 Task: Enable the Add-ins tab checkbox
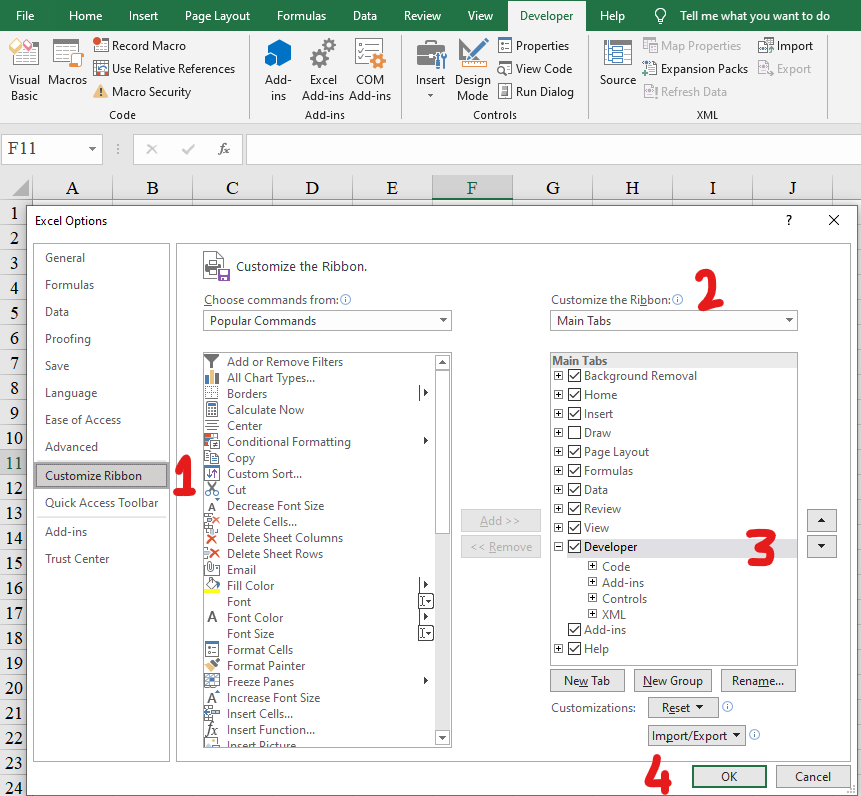point(574,629)
